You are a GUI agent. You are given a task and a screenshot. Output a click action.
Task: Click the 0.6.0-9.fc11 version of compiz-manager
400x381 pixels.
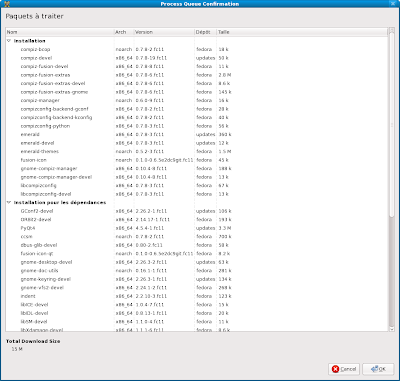150,100
